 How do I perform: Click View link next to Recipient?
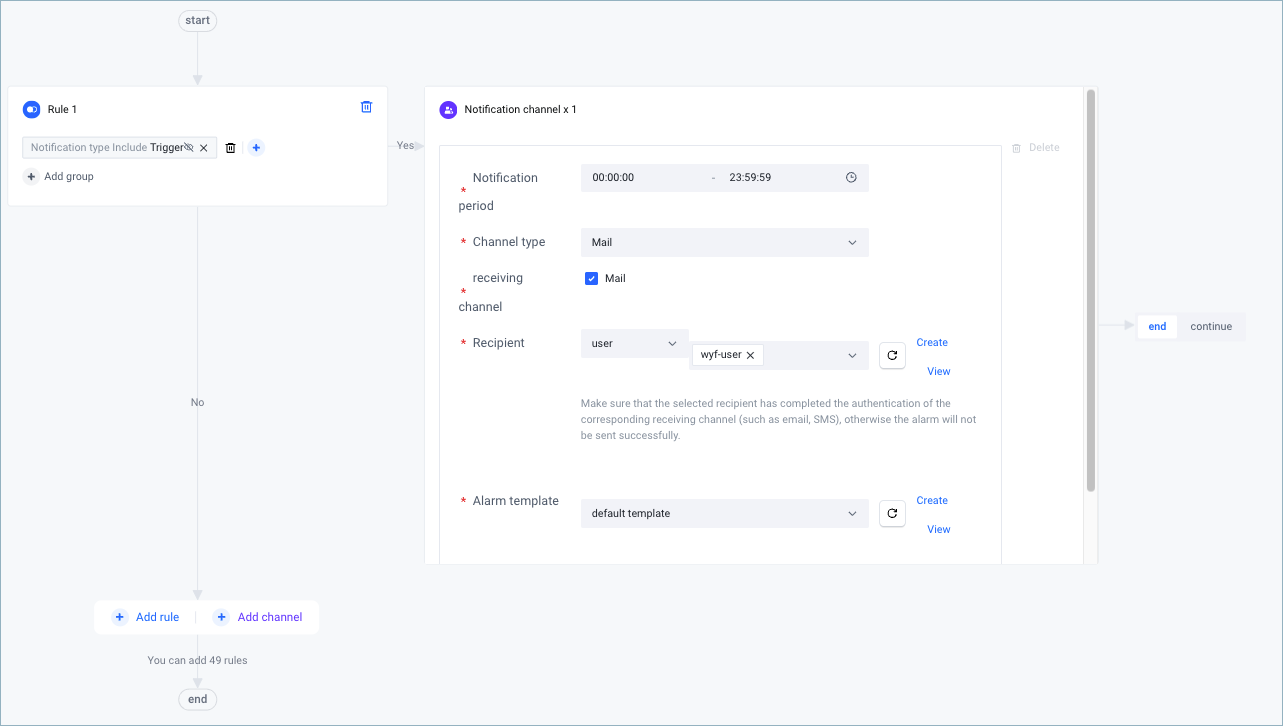coord(938,371)
